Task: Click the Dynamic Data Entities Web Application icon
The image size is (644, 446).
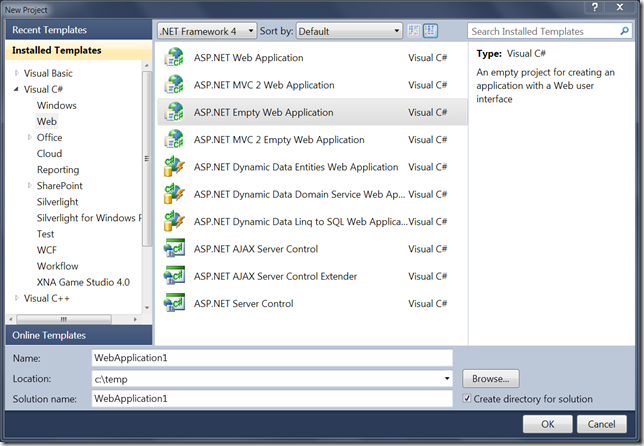Action: tap(174, 167)
